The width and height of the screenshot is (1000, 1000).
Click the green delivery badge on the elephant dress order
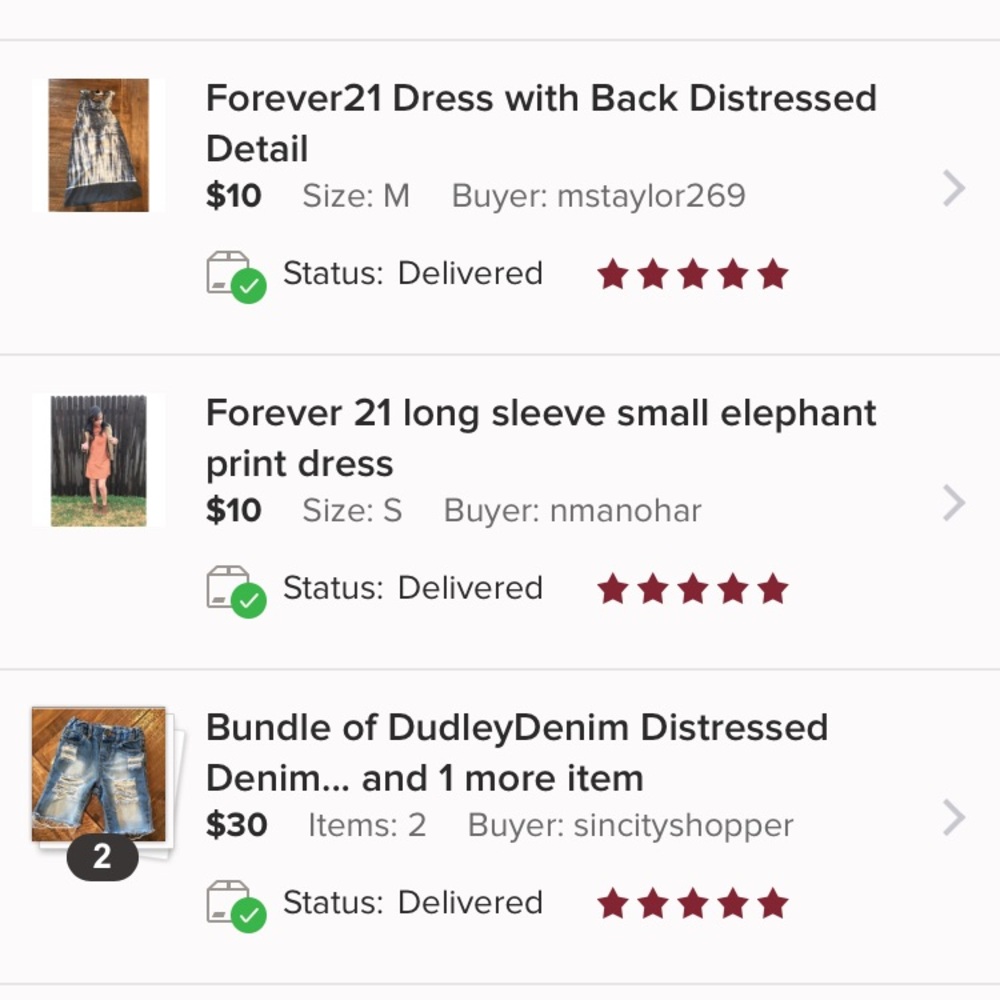248,602
